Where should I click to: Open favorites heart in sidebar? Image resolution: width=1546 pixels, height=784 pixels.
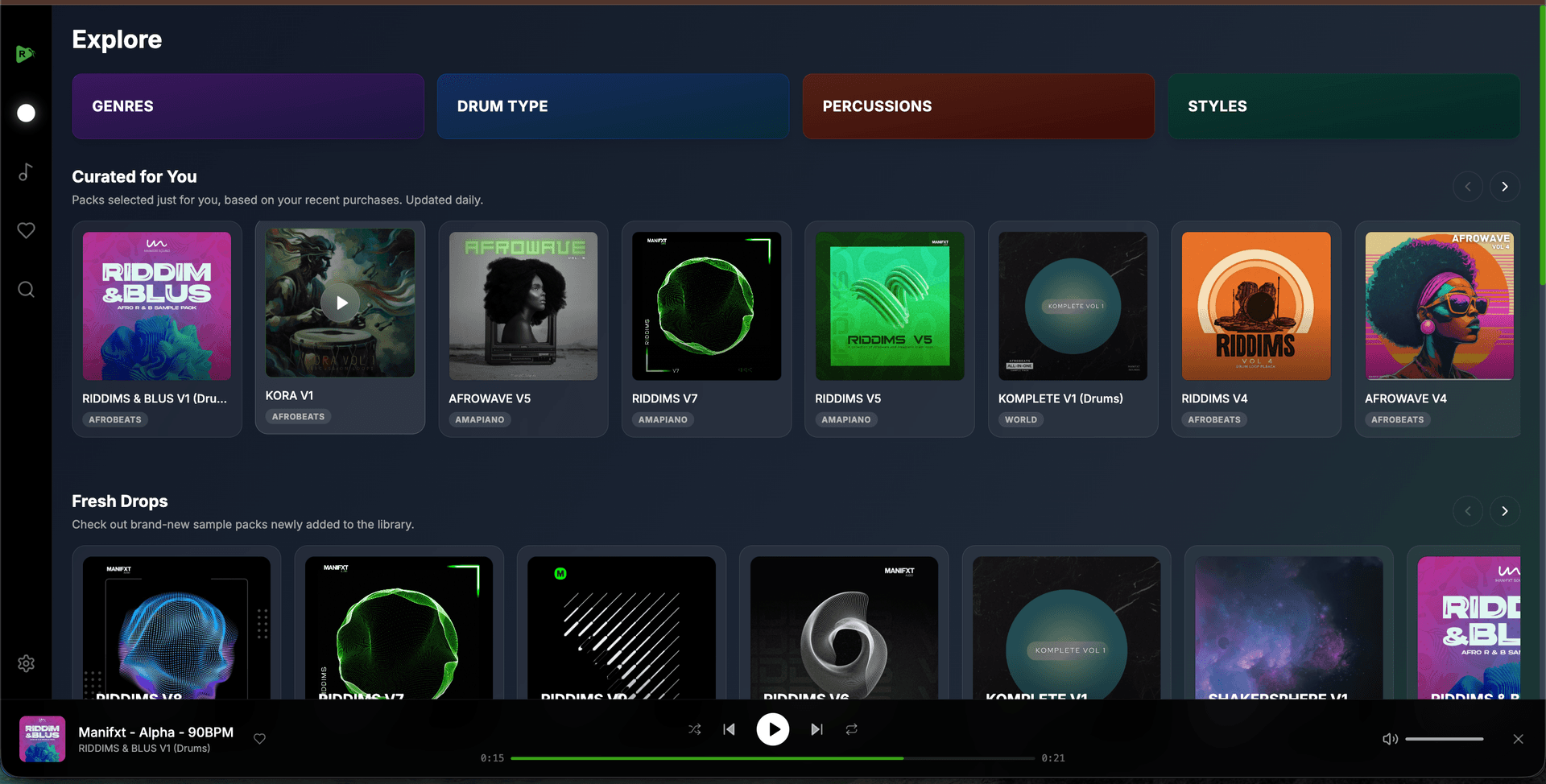(x=26, y=230)
